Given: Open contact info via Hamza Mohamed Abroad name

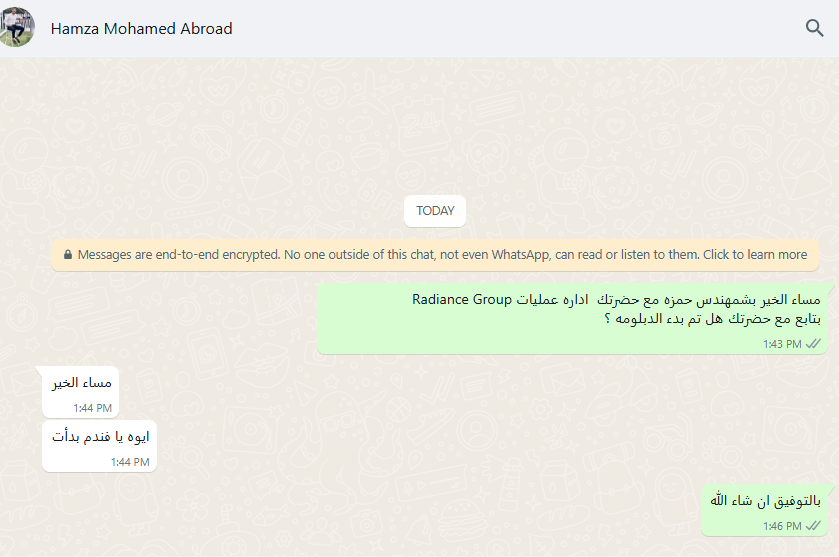Looking at the screenshot, I should coord(141,28).
